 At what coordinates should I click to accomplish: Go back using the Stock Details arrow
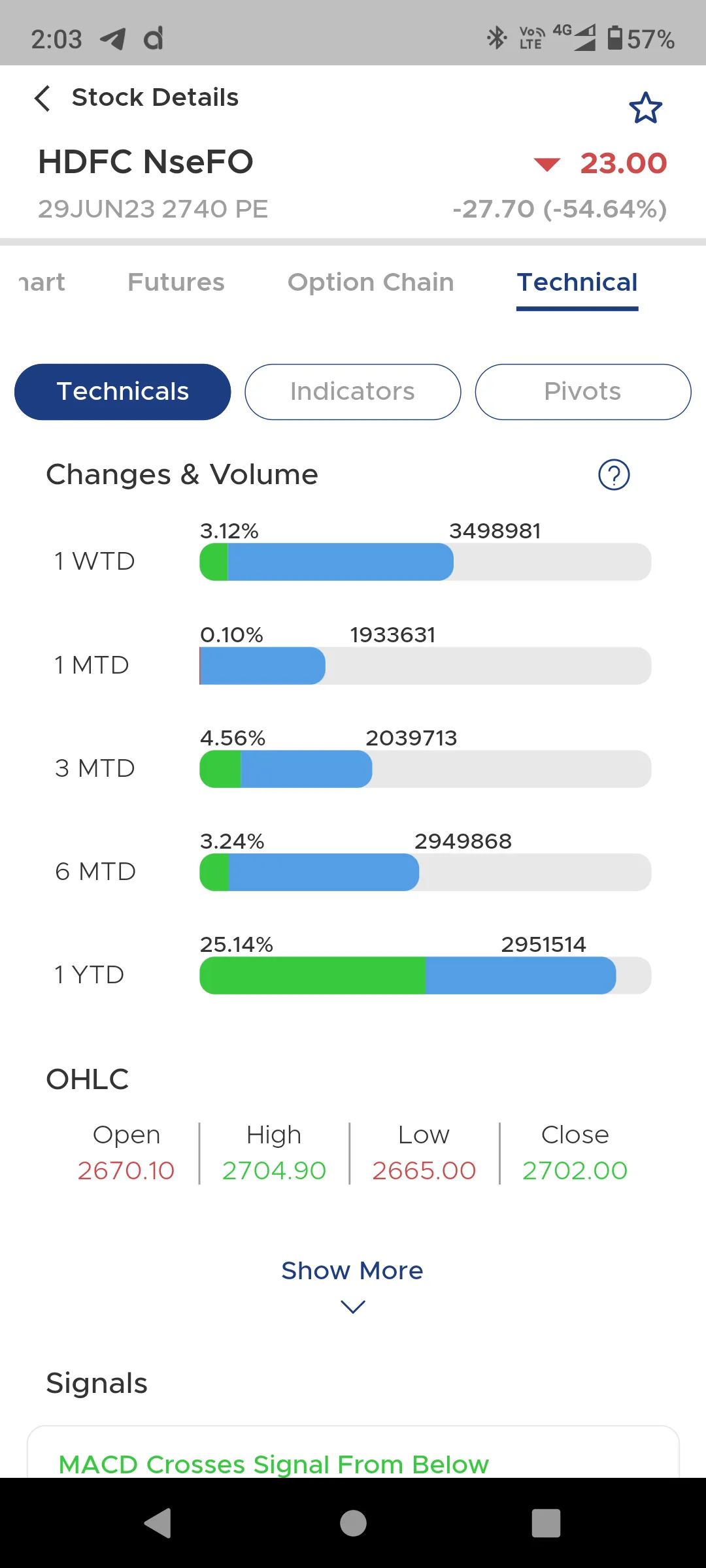42,98
